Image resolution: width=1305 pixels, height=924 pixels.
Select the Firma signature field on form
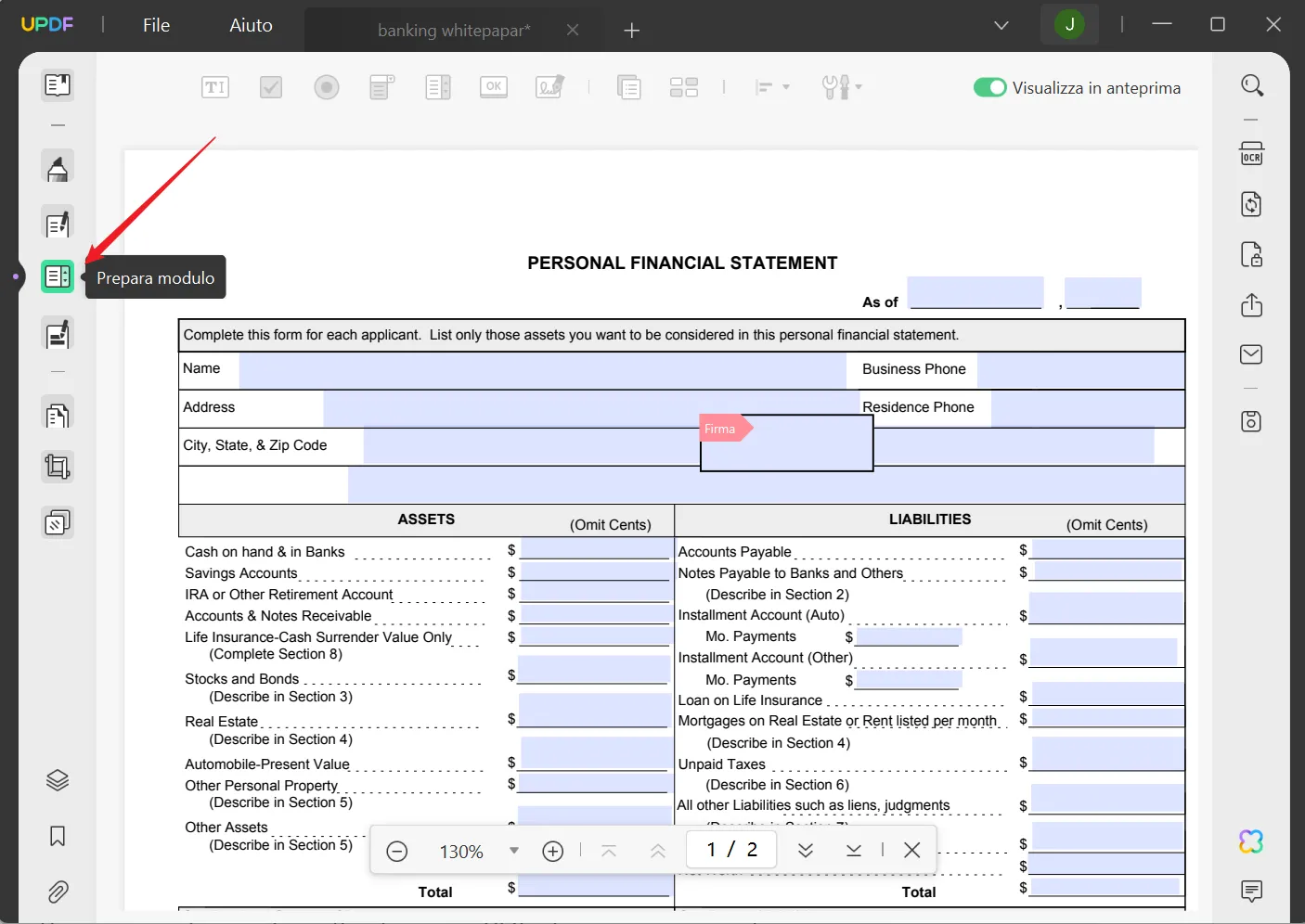[786, 445]
